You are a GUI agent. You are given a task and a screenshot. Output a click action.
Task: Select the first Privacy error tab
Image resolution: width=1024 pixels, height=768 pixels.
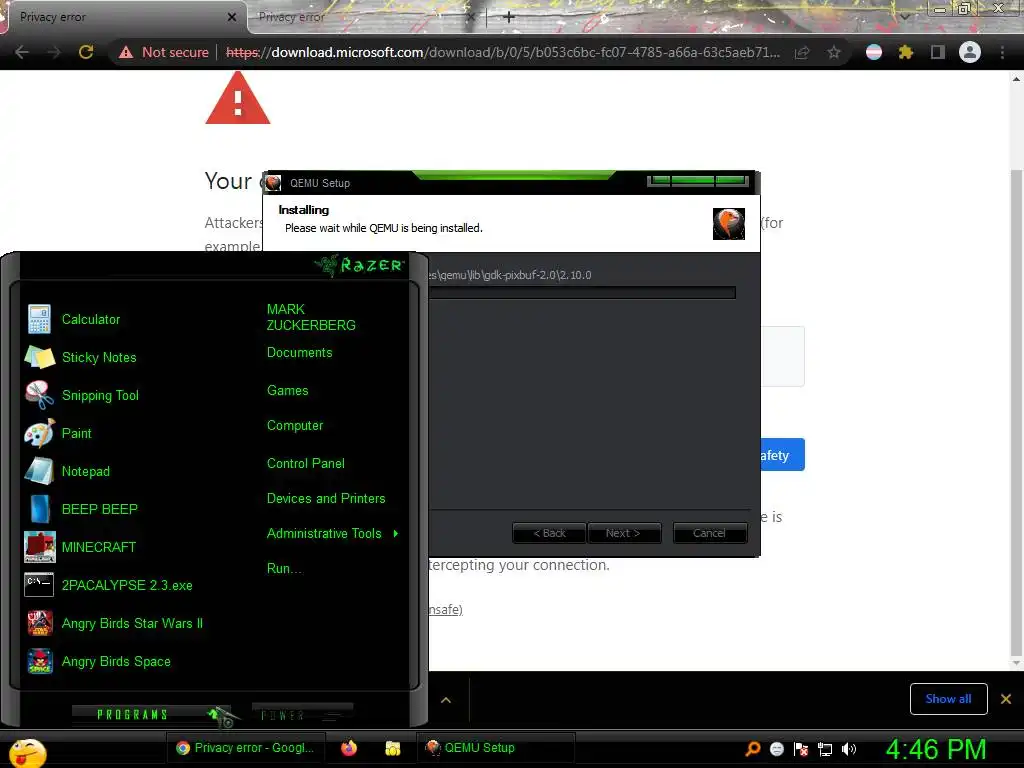123,18
